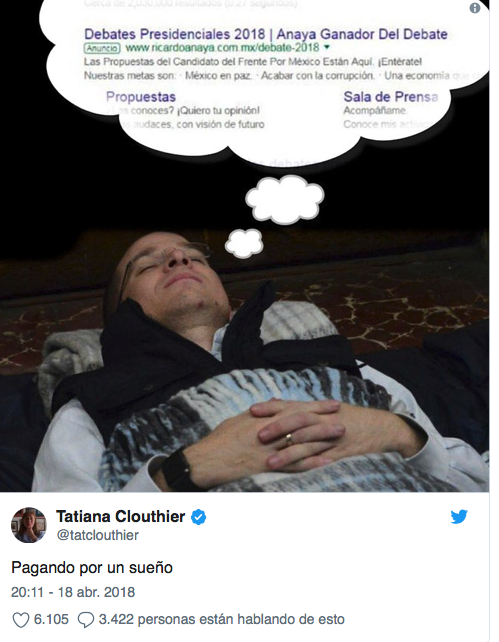Click the Twitter bird logo

click(x=459, y=516)
